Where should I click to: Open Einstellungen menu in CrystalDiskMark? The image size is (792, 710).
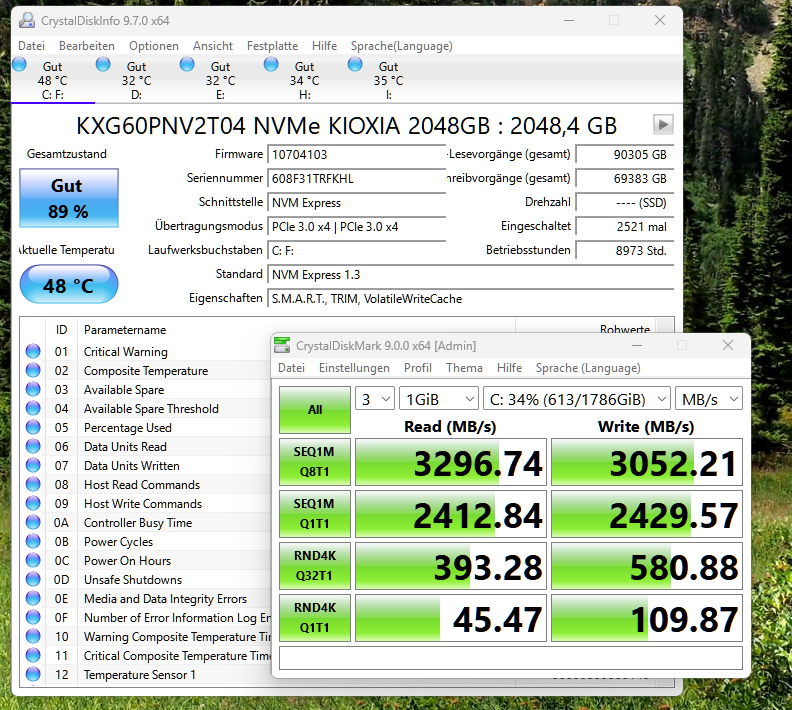pyautogui.click(x=354, y=368)
